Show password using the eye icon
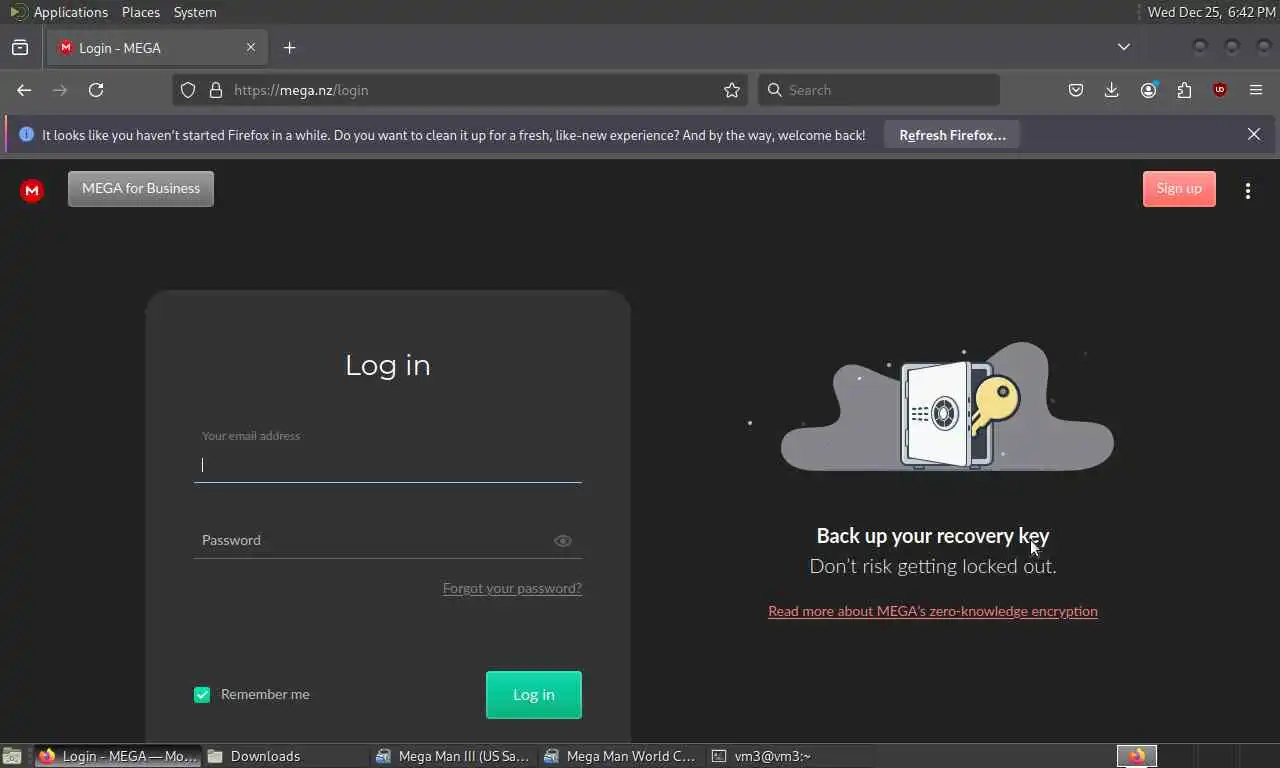 coord(563,541)
